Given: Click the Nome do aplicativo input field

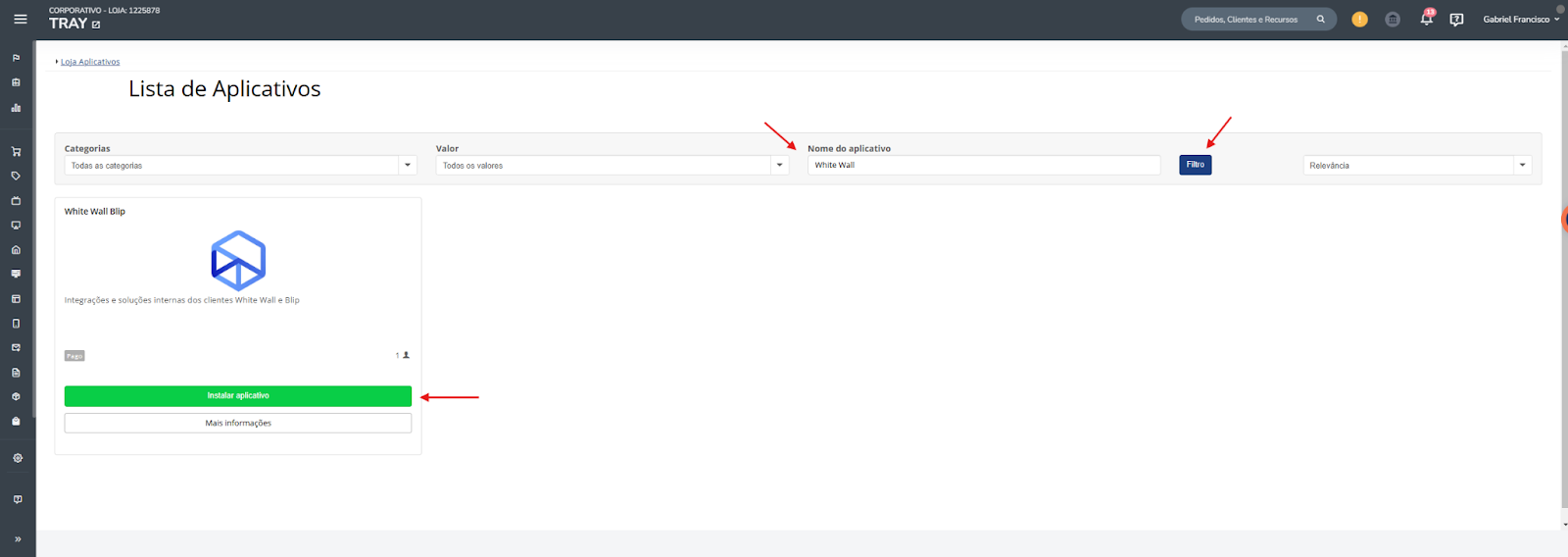Looking at the screenshot, I should pos(984,165).
